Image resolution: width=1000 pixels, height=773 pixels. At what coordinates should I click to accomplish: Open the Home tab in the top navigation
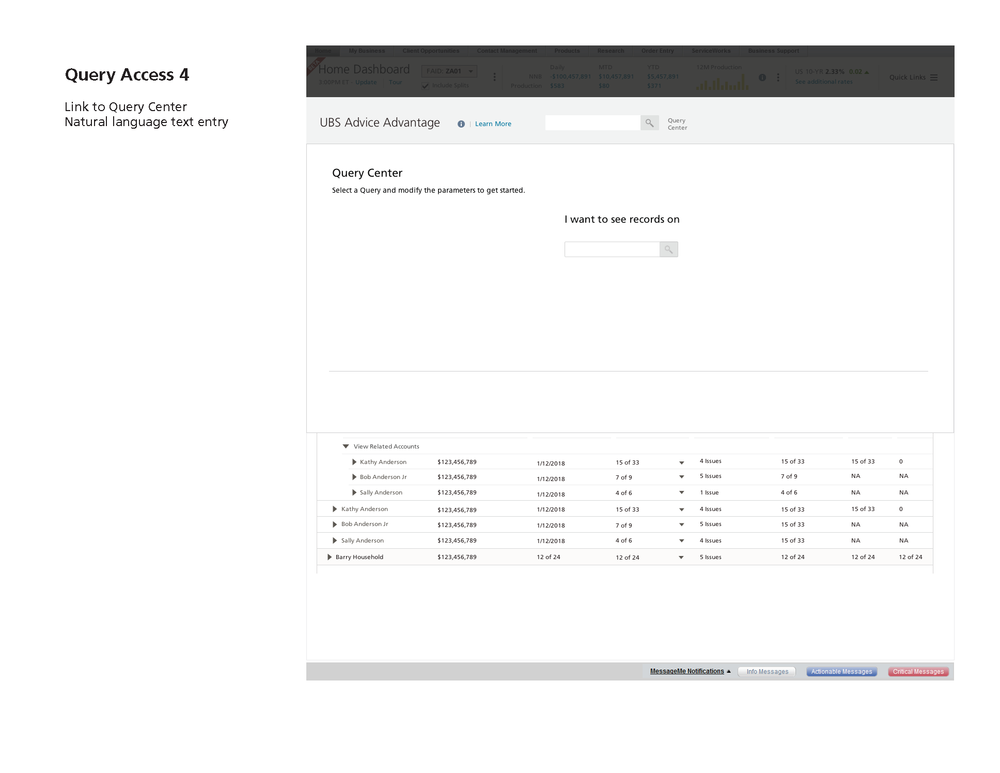(x=323, y=51)
